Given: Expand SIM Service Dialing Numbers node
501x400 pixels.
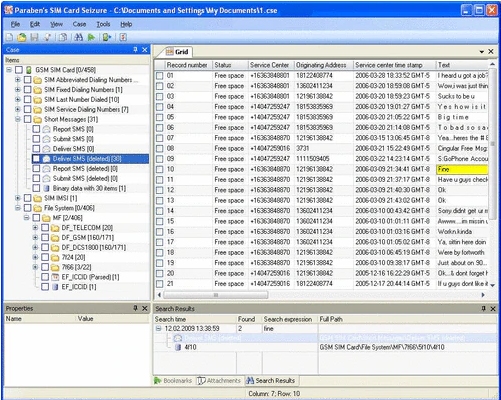Looking at the screenshot, I should tap(18, 109).
